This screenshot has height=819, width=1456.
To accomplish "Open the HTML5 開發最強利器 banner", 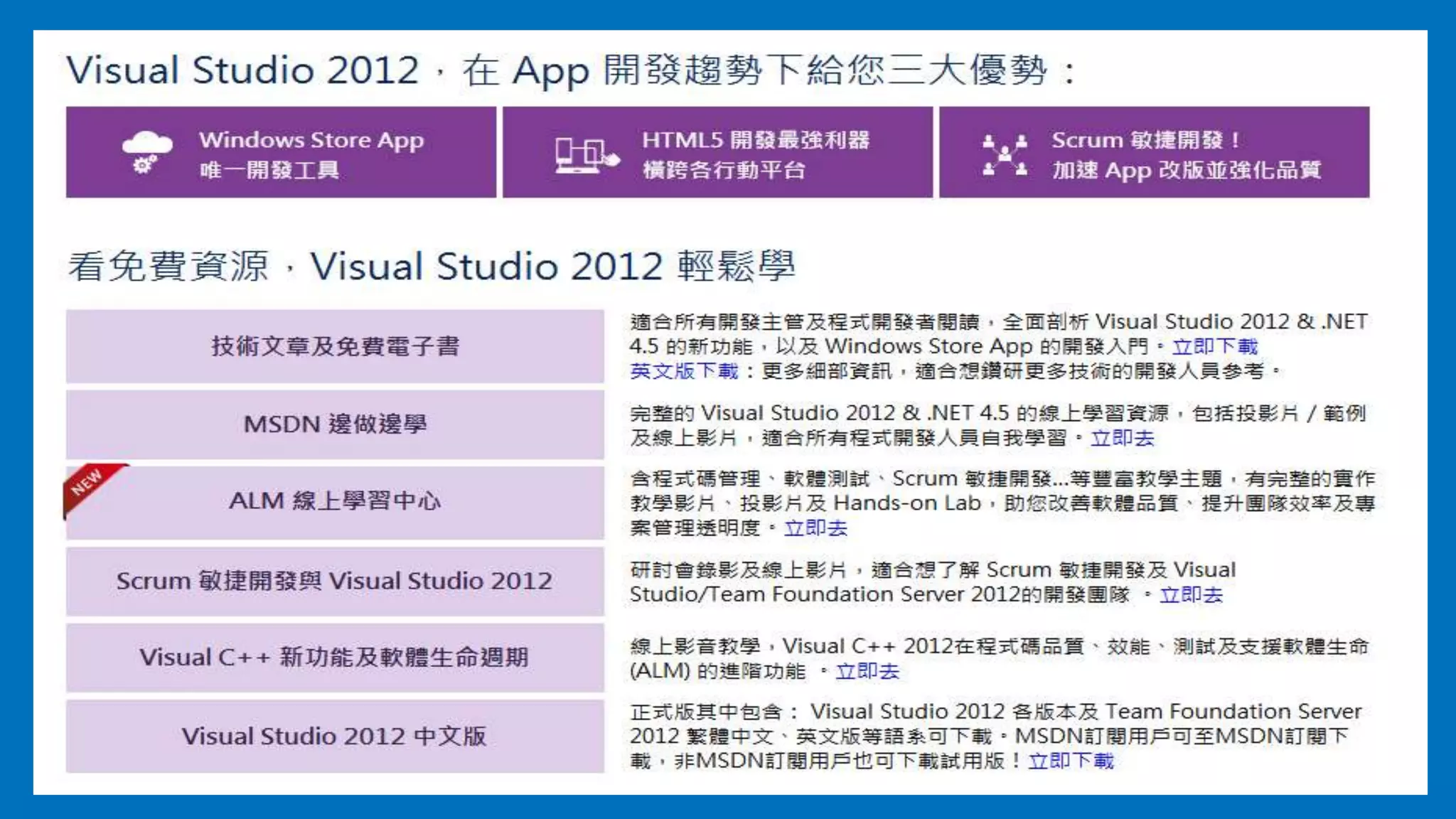I will tap(717, 152).
